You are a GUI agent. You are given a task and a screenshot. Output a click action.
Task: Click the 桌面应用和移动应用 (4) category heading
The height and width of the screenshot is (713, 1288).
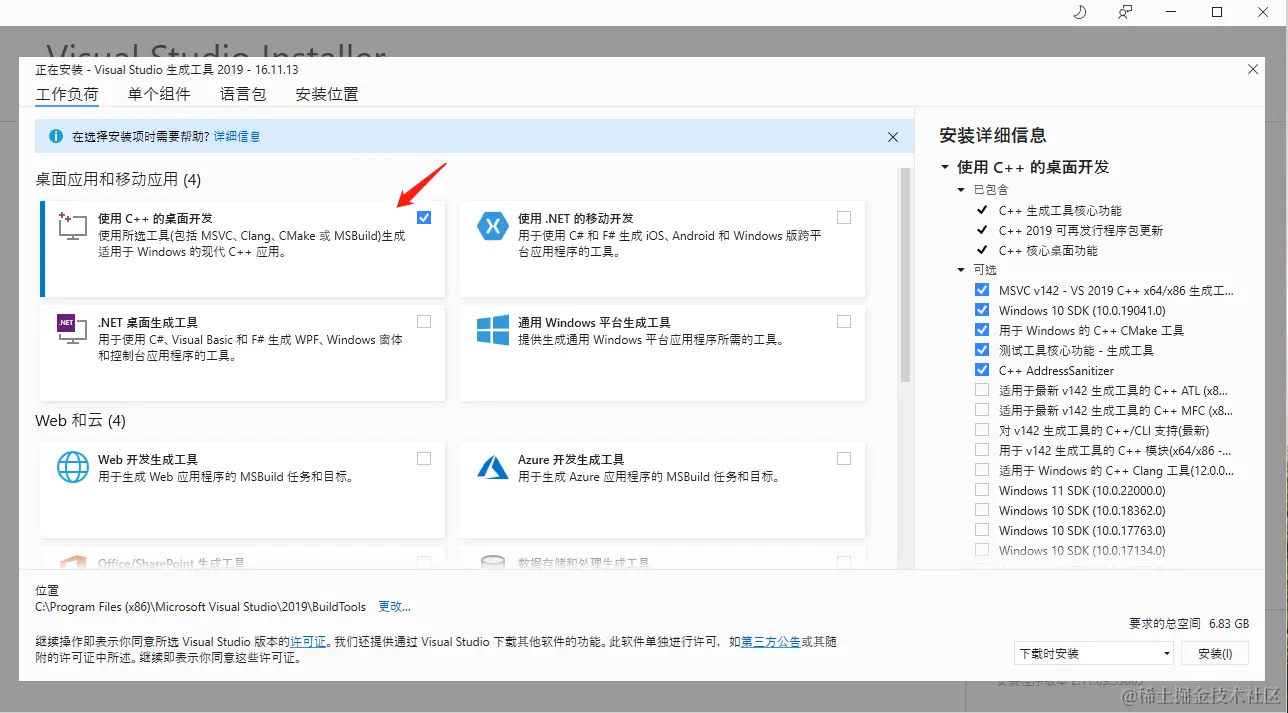coord(118,180)
